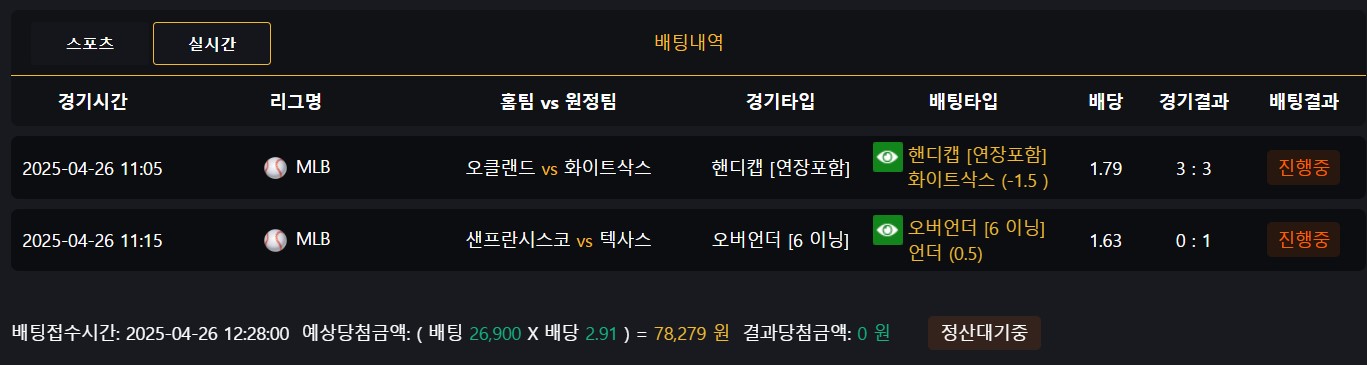Click the expected payout amount 78,279 원
This screenshot has height=365, width=1367.
[x=692, y=333]
